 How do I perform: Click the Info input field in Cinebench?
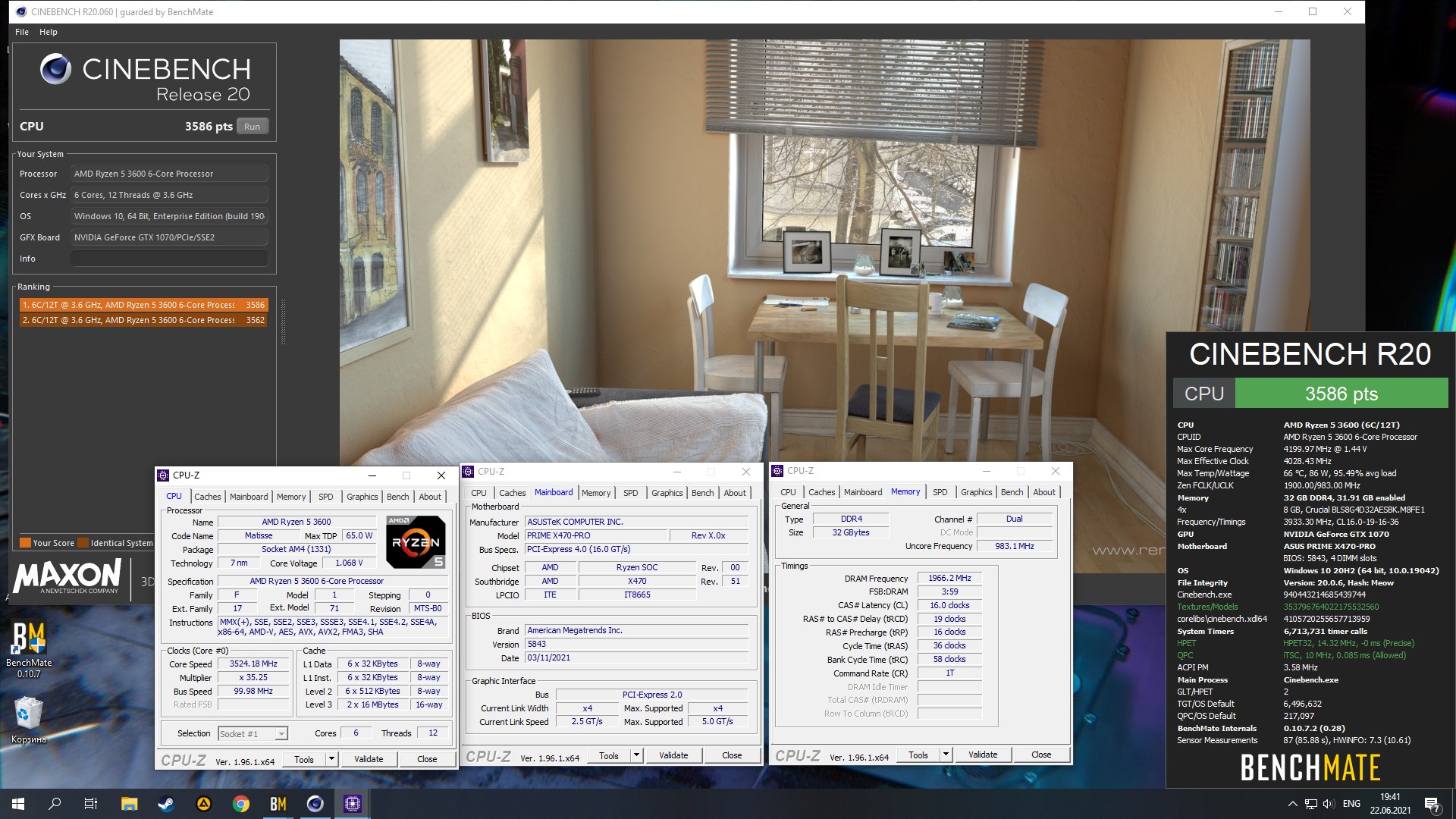(170, 259)
